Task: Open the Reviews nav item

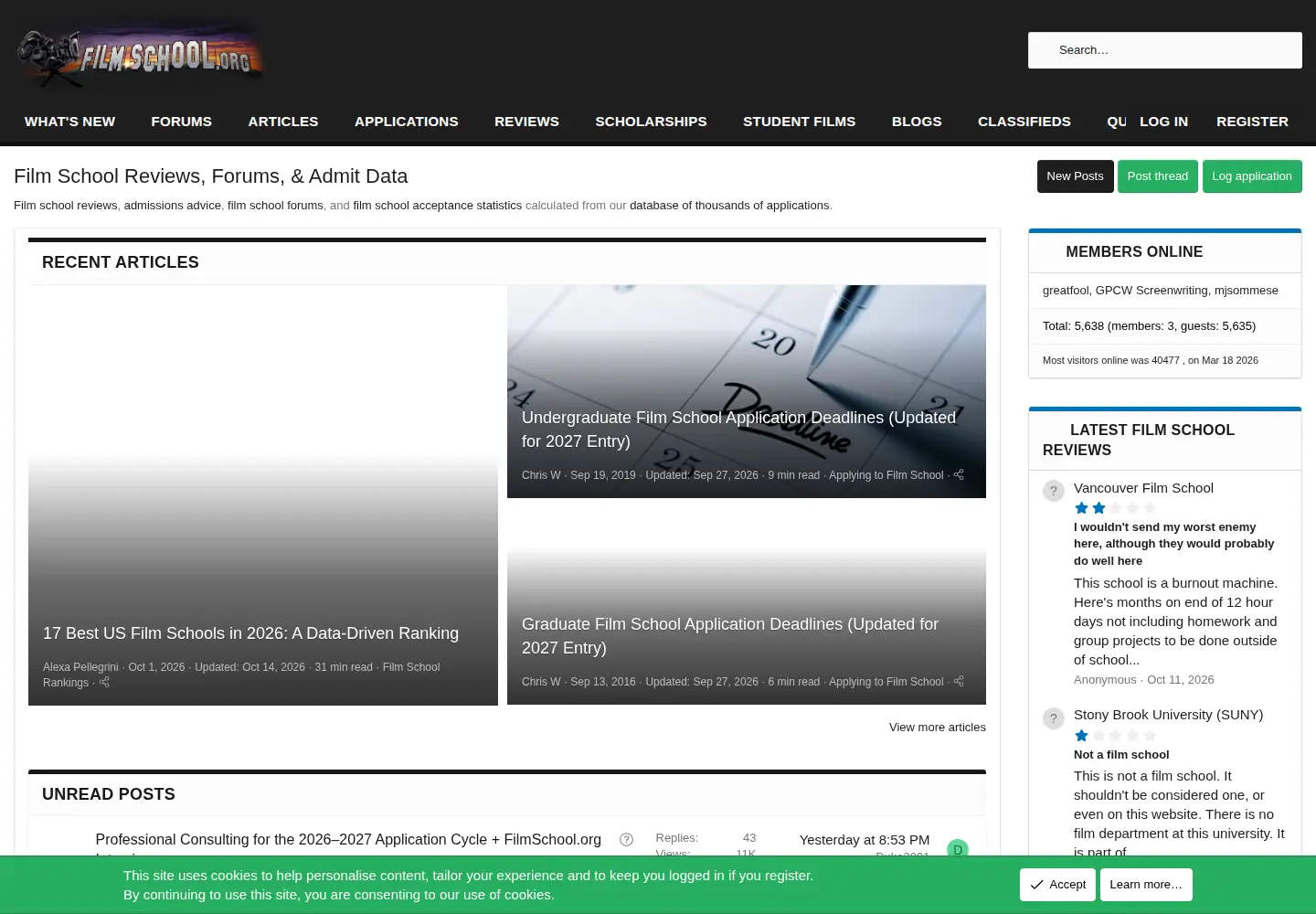Action: 526,122
